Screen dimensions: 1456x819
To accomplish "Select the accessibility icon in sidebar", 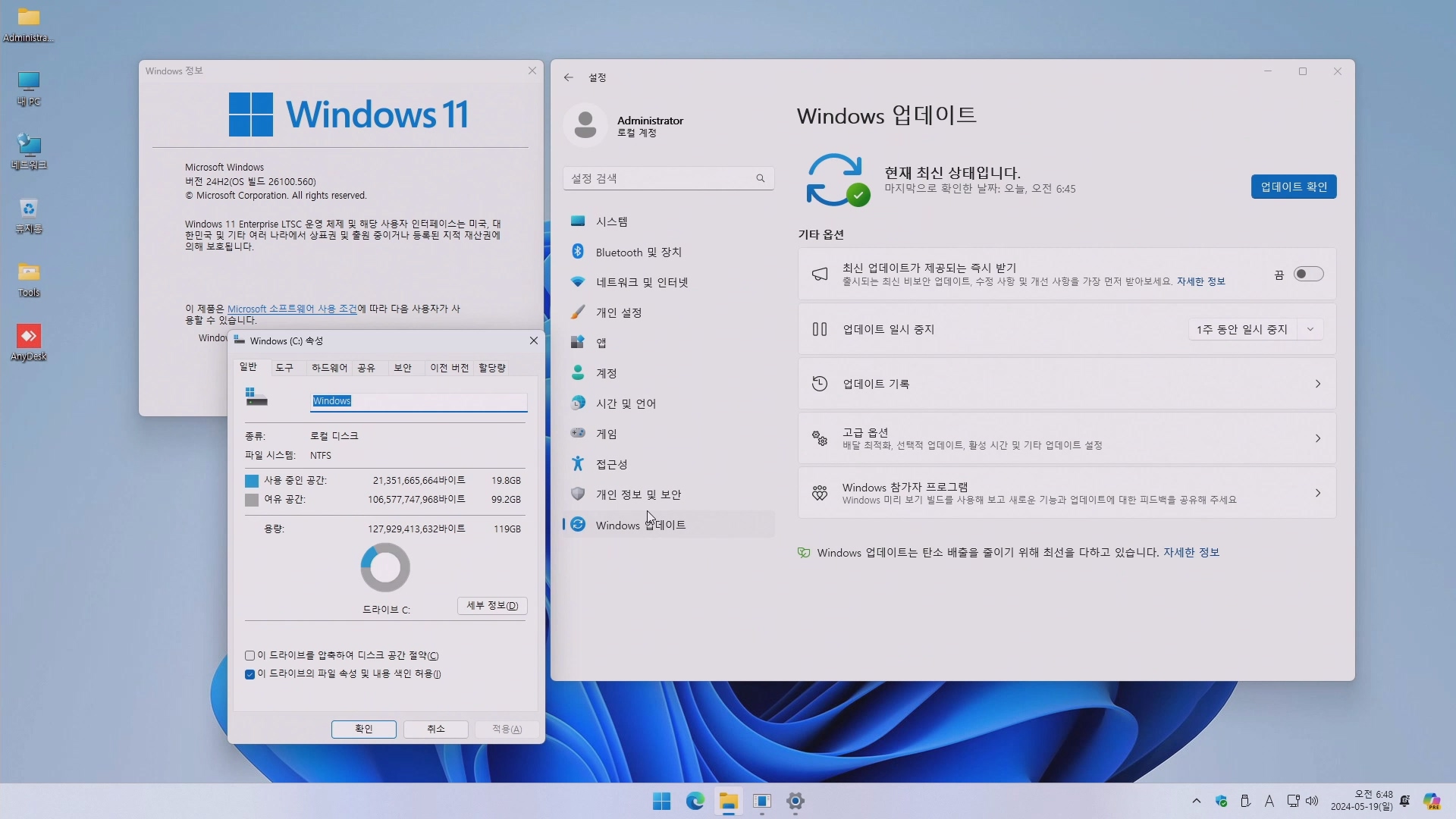I will [578, 464].
